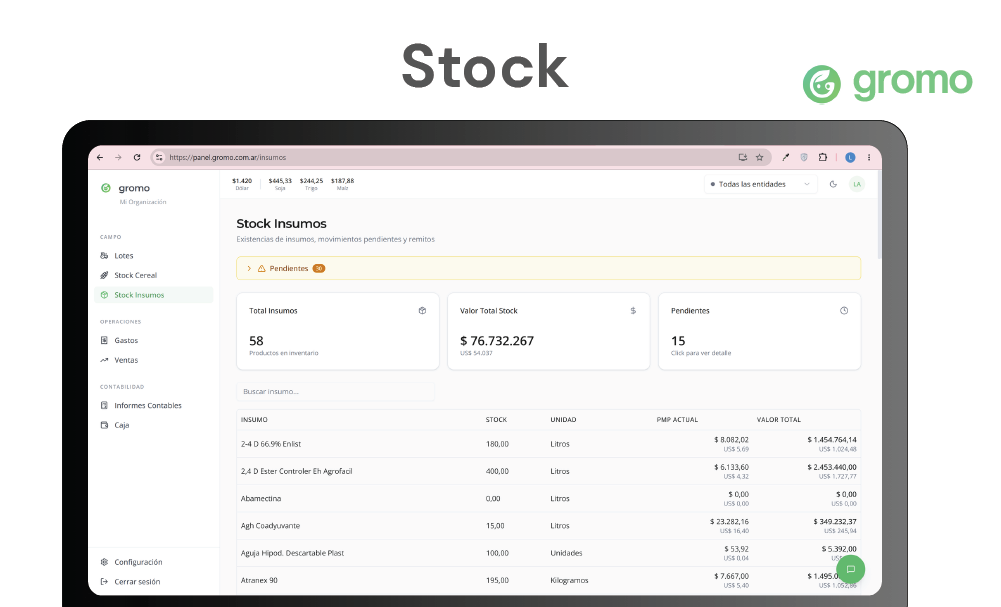The image size is (1001, 607).
Task: Click the page vertical scrollbar
Action: click(879, 216)
